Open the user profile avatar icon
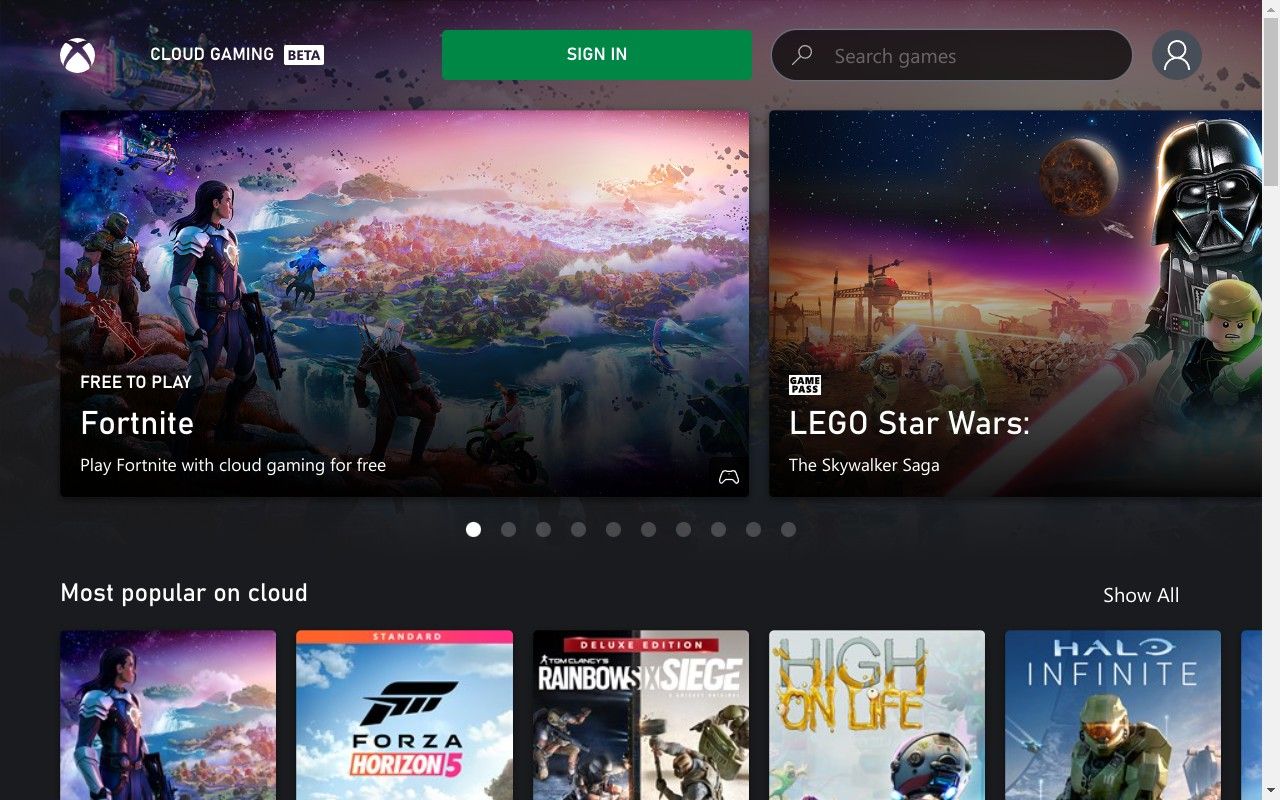Image resolution: width=1280 pixels, height=800 pixels. 1177,55
